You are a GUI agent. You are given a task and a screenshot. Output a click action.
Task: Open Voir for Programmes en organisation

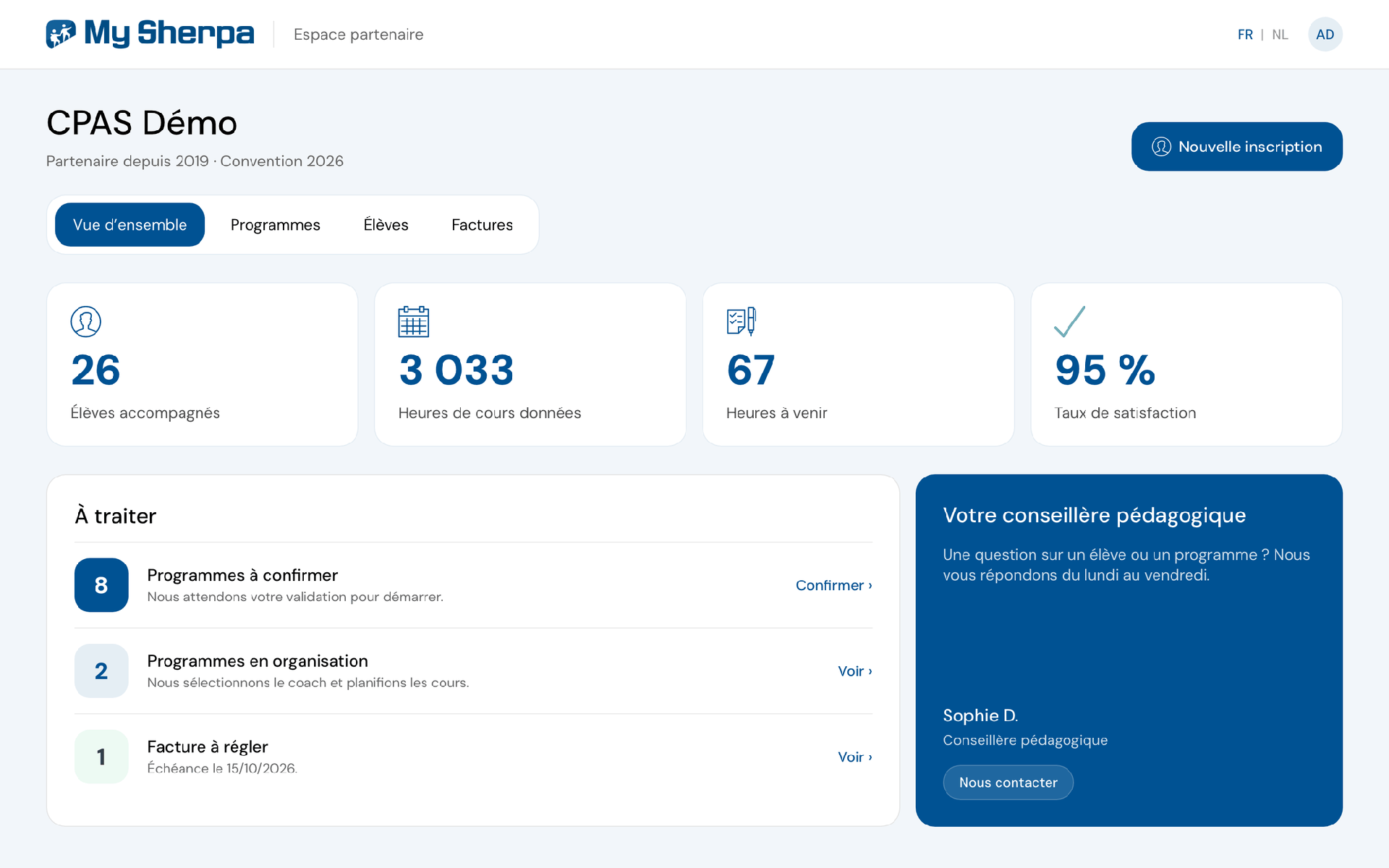pos(854,671)
